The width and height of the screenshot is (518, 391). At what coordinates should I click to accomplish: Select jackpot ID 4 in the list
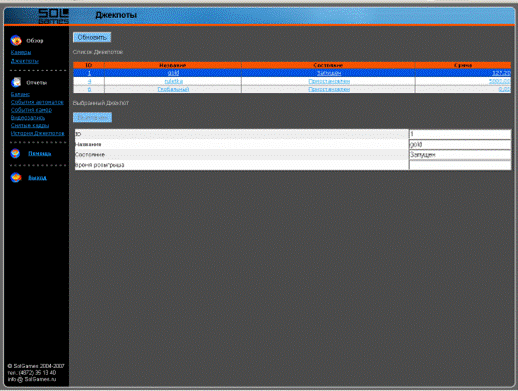pyautogui.click(x=89, y=81)
